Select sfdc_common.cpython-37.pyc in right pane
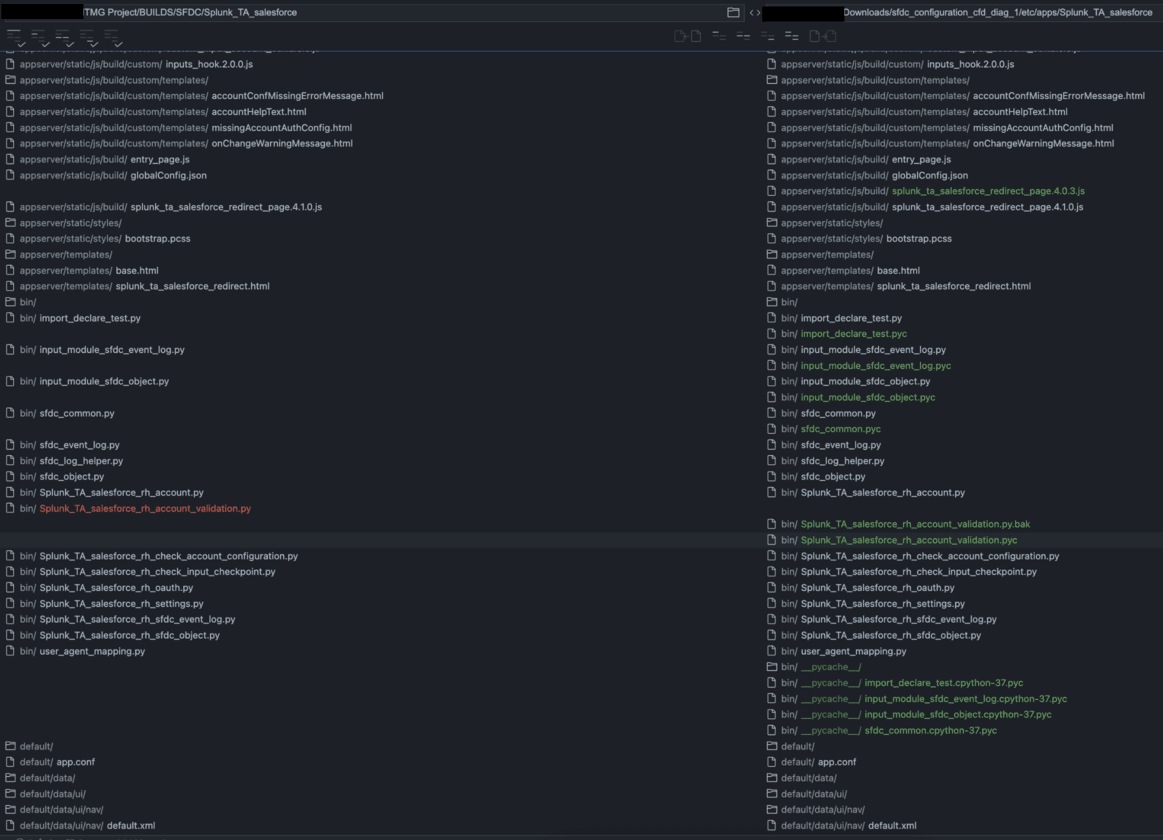The image size is (1163, 840). (x=930, y=730)
